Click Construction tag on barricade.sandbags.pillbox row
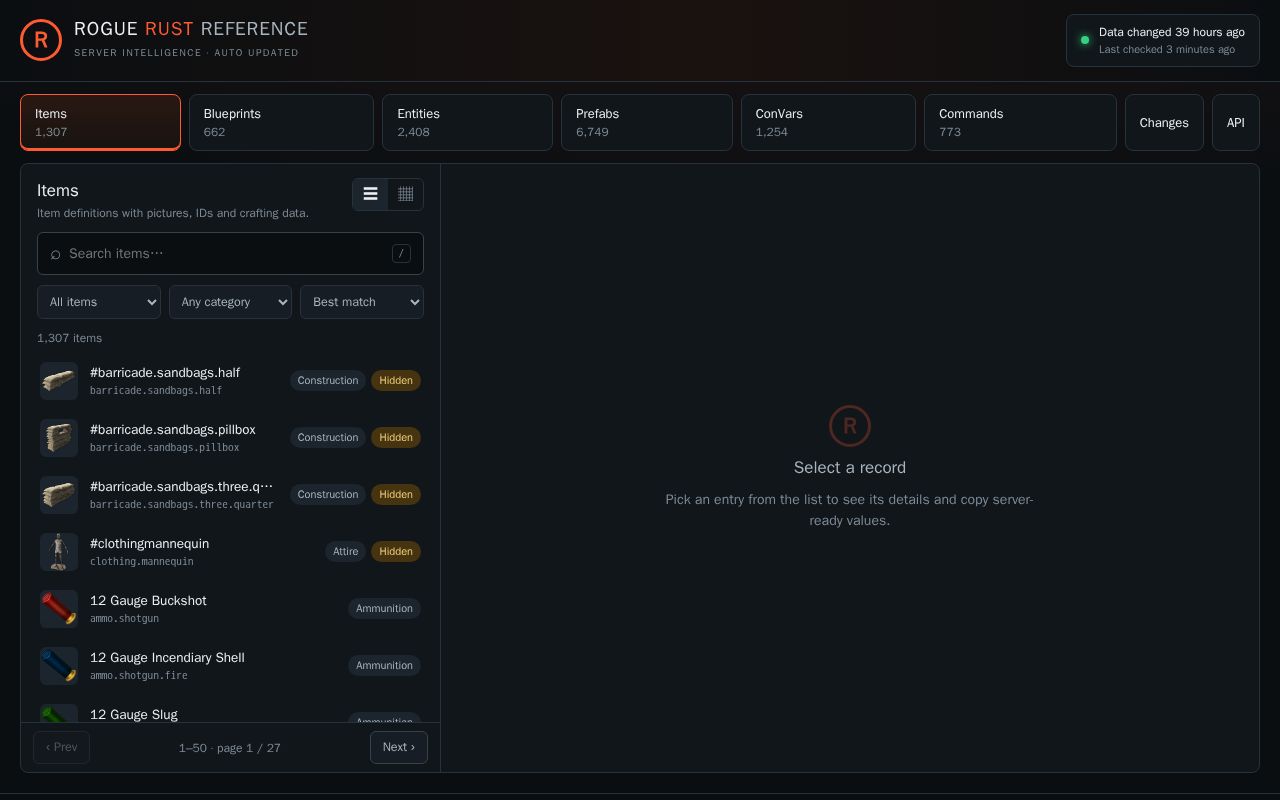This screenshot has width=1280, height=800. [x=328, y=437]
